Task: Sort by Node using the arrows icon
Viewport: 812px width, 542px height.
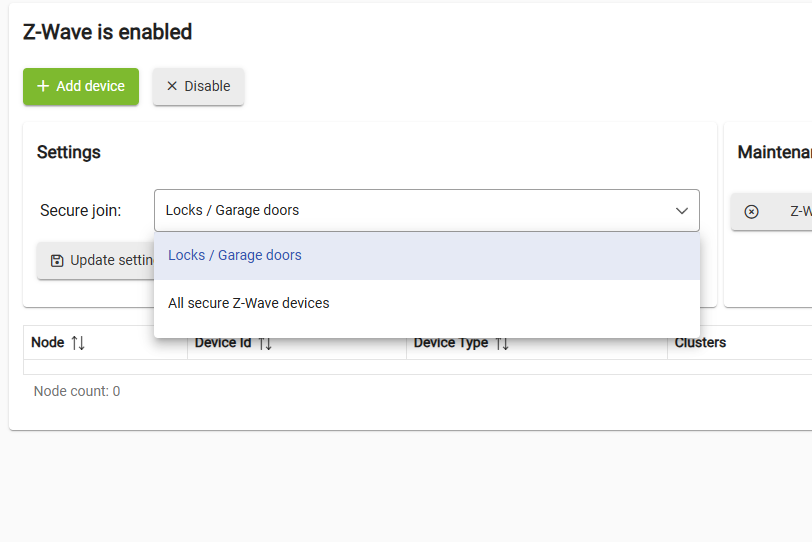Action: [x=78, y=343]
